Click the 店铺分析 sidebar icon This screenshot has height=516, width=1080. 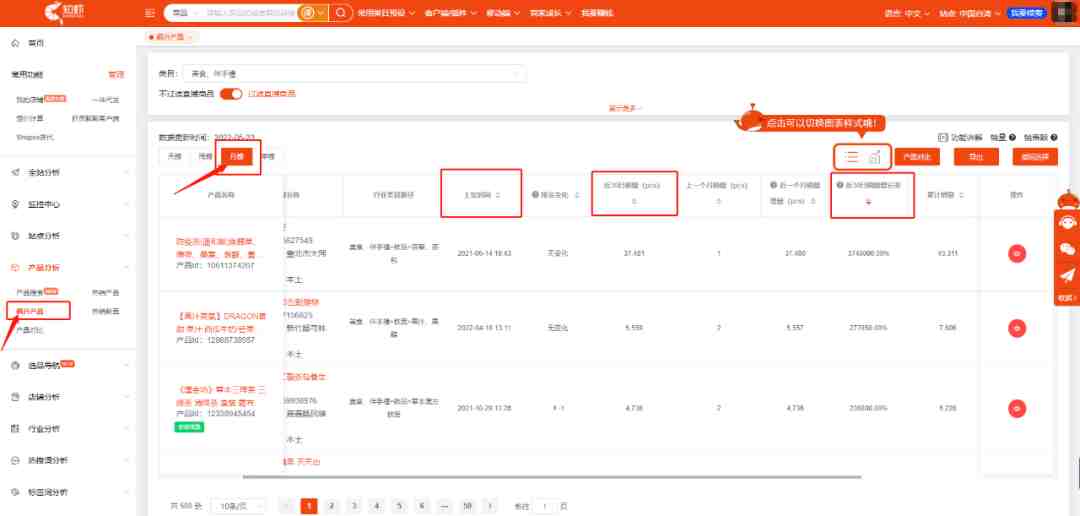click(15, 397)
